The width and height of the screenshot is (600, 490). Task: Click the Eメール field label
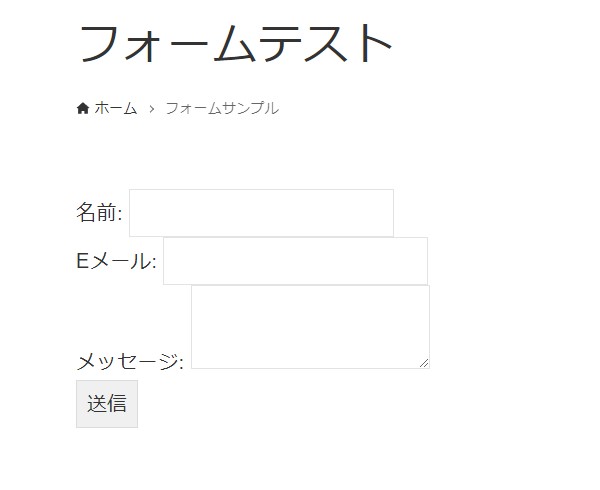(116, 261)
